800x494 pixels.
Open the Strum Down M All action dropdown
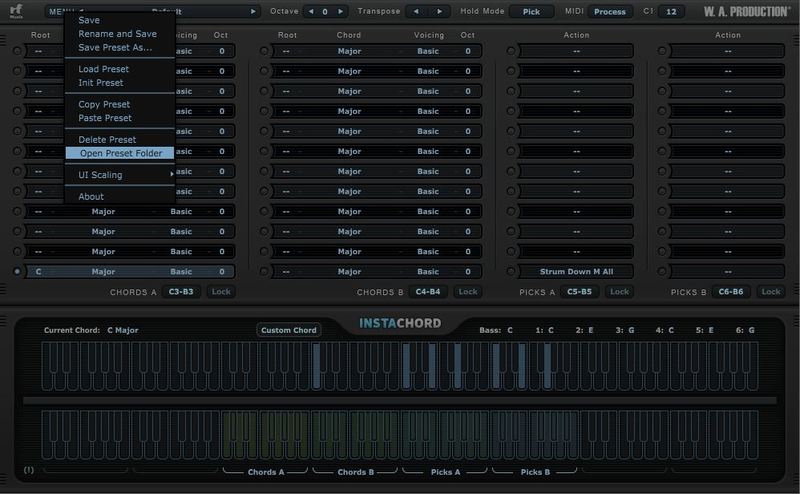575,271
